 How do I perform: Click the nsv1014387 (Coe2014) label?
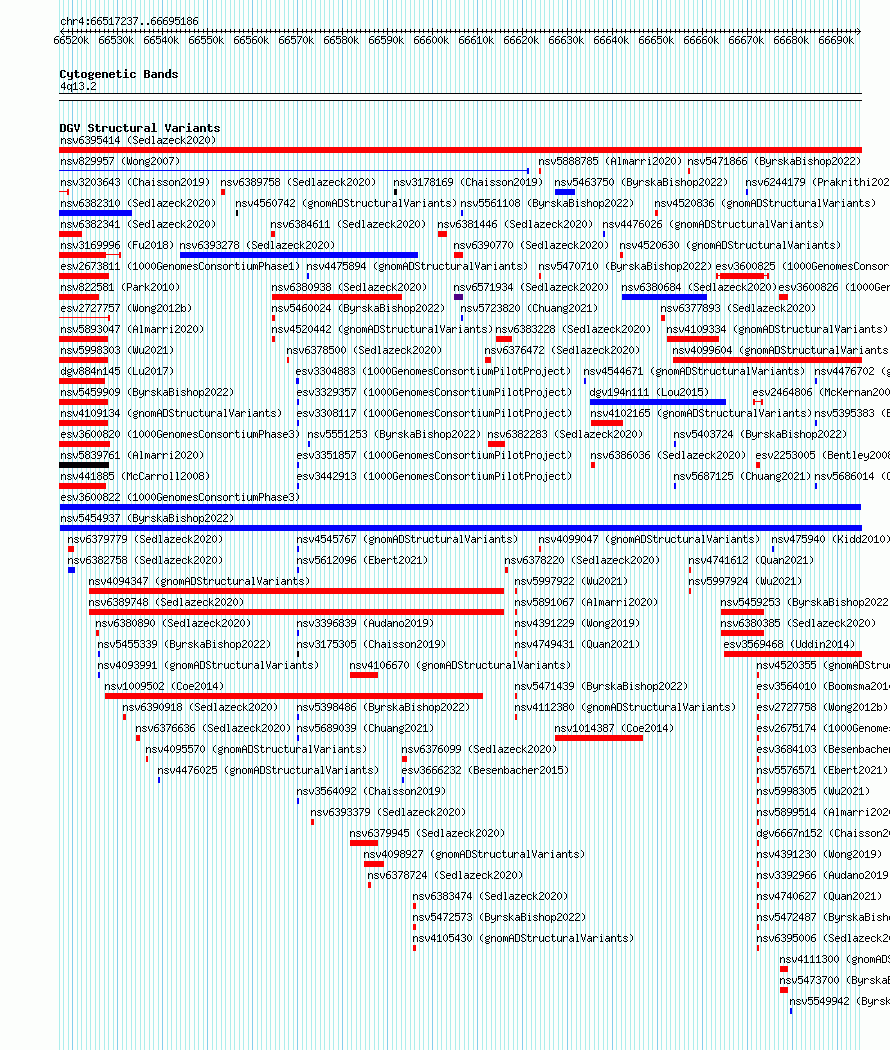click(614, 729)
